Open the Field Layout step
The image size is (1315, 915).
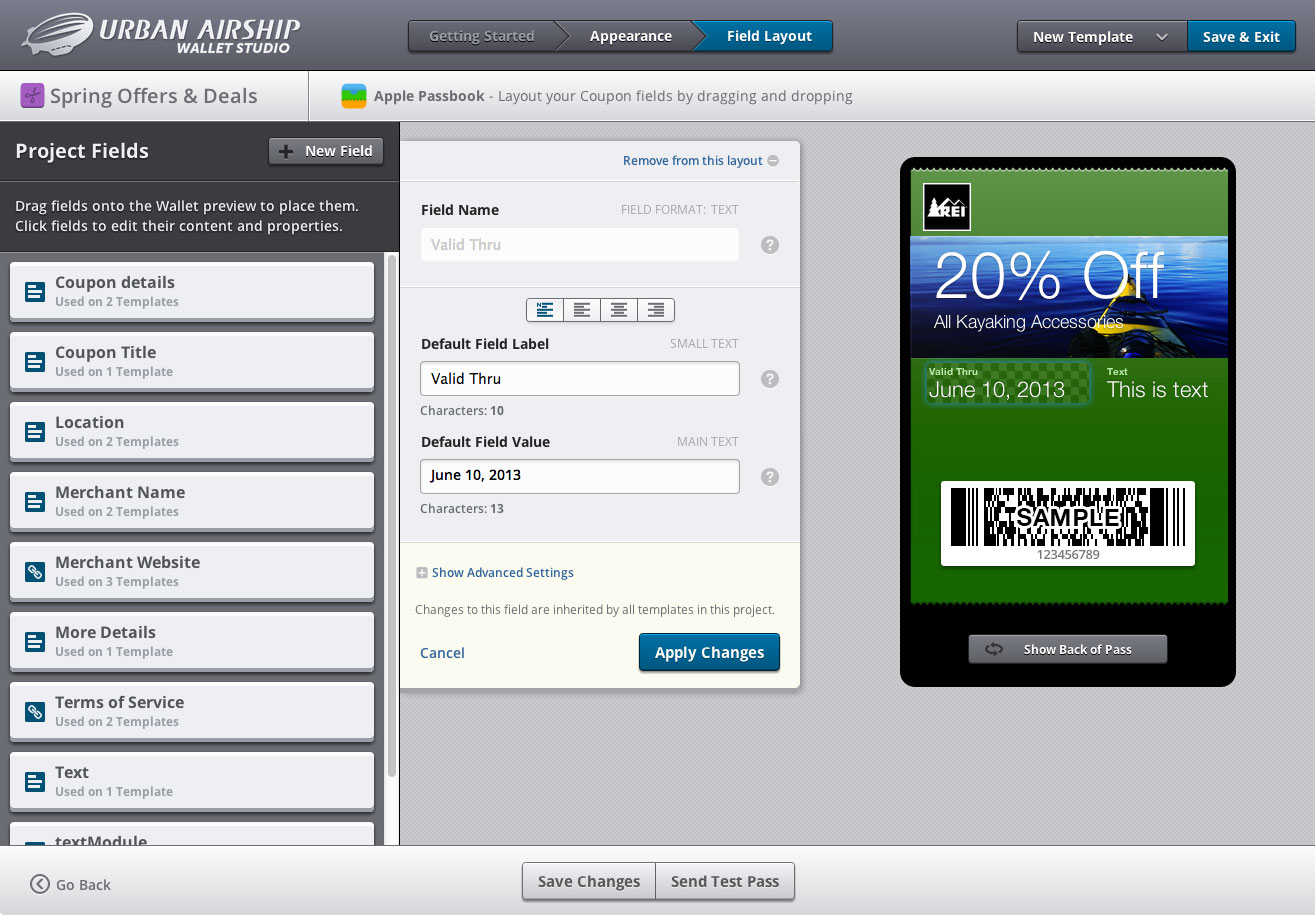[x=769, y=36]
